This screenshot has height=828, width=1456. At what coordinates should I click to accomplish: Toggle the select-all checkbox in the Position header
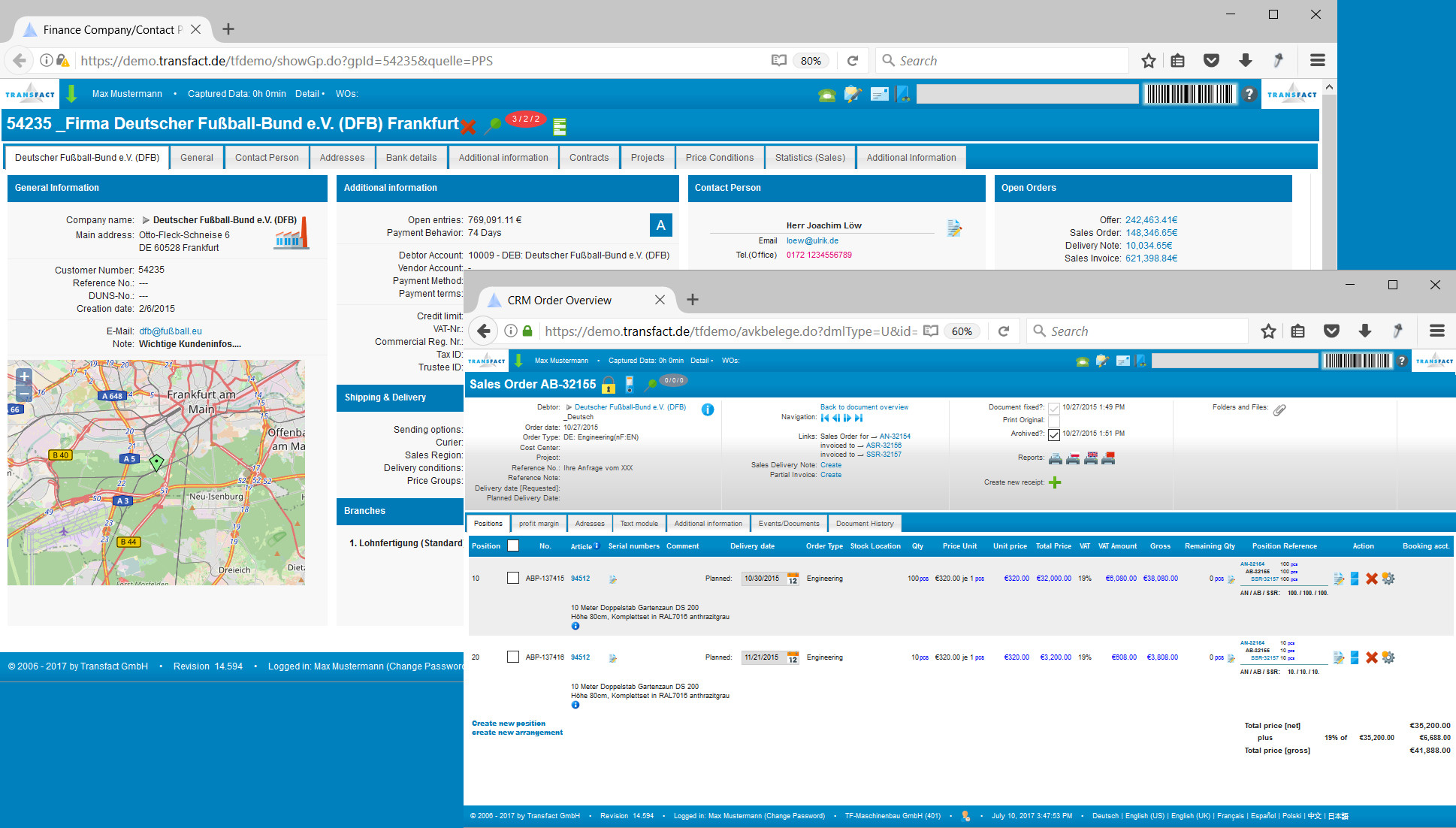click(x=513, y=545)
